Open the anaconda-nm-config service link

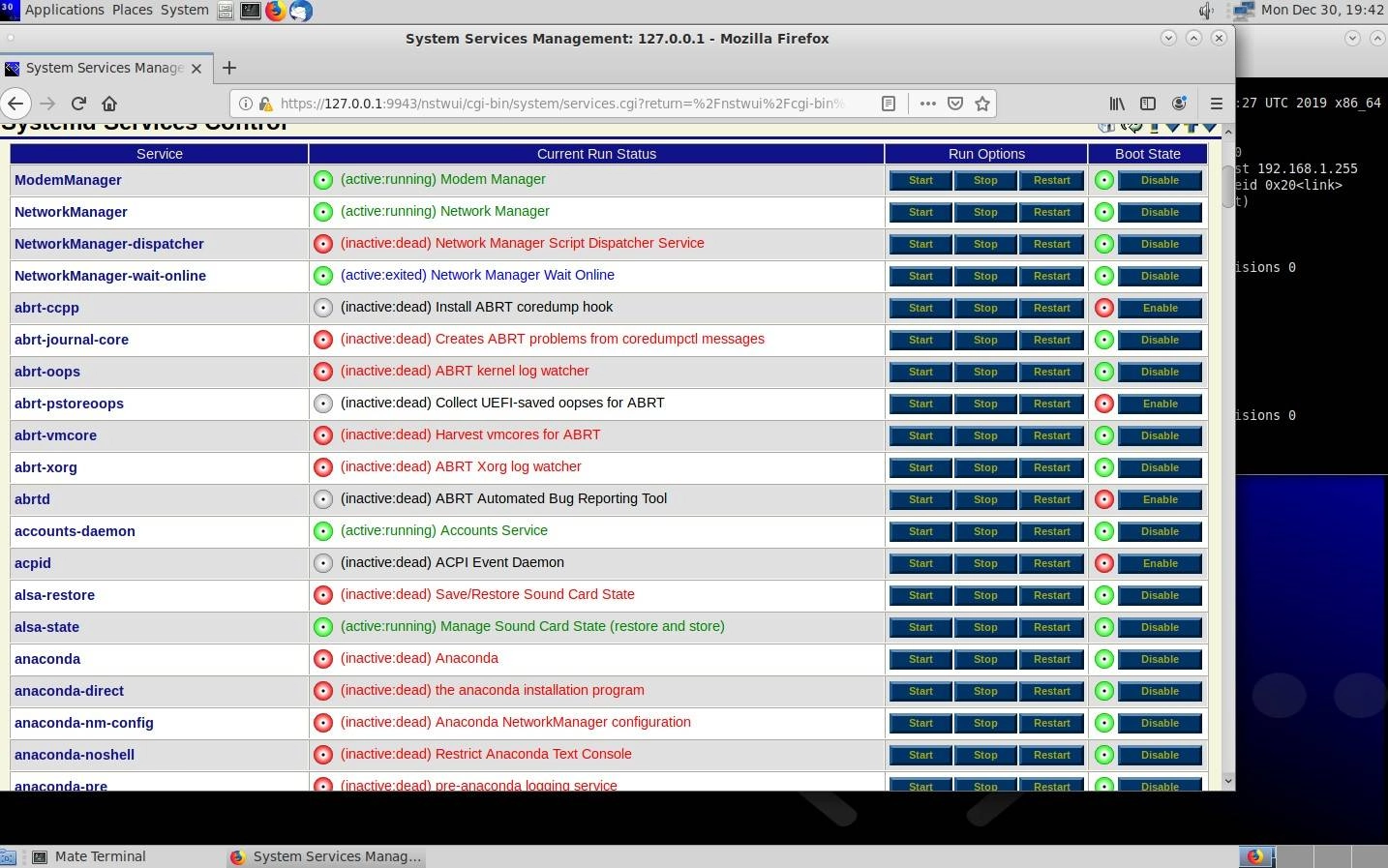coord(84,723)
